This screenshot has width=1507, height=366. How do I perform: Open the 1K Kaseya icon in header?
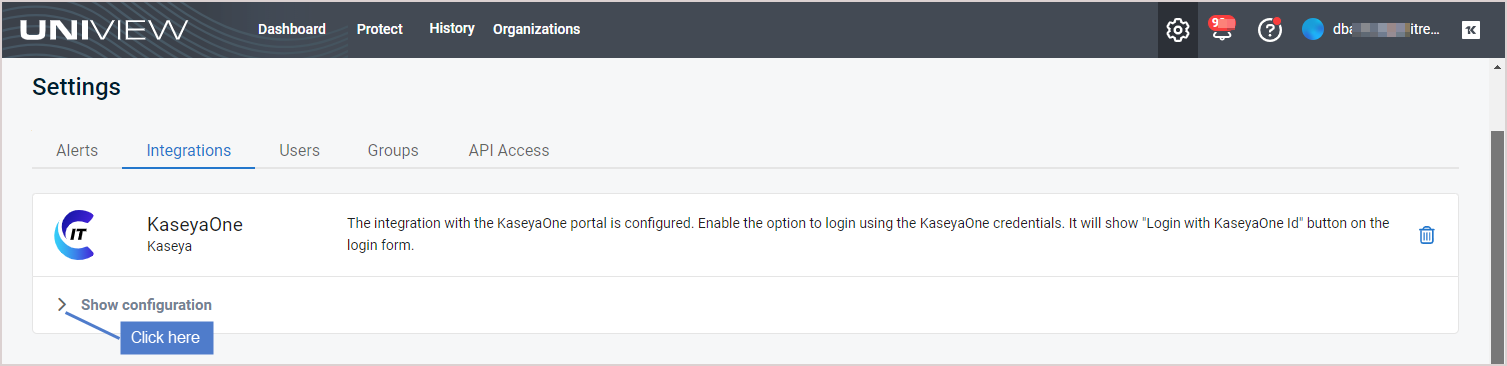pyautogui.click(x=1471, y=30)
